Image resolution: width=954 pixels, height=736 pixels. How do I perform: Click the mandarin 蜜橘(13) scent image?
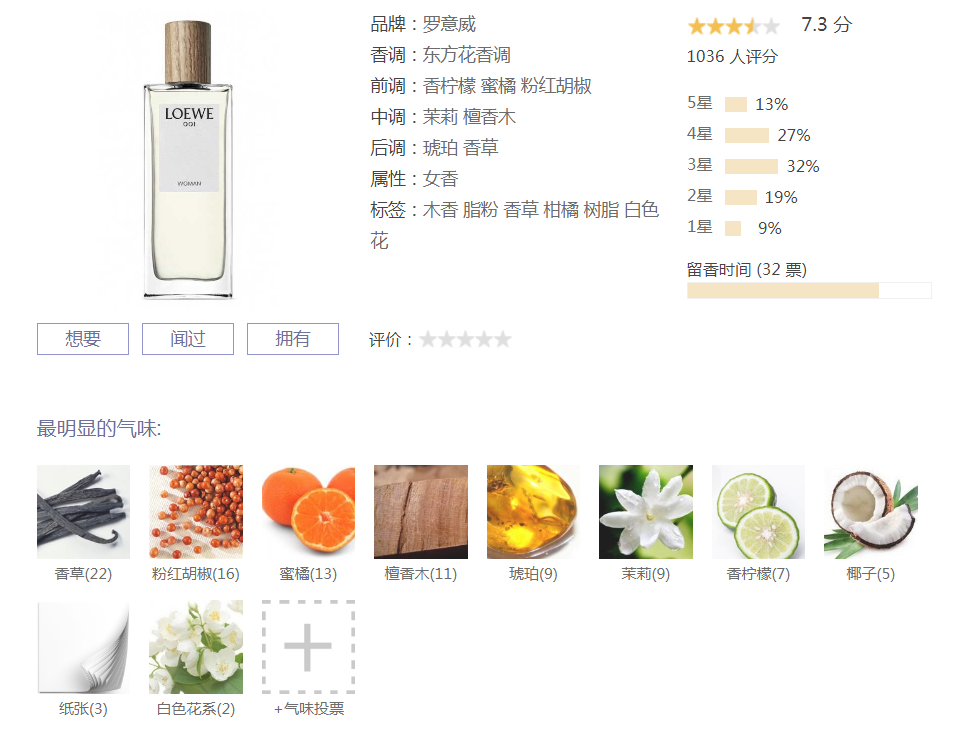click(x=308, y=512)
